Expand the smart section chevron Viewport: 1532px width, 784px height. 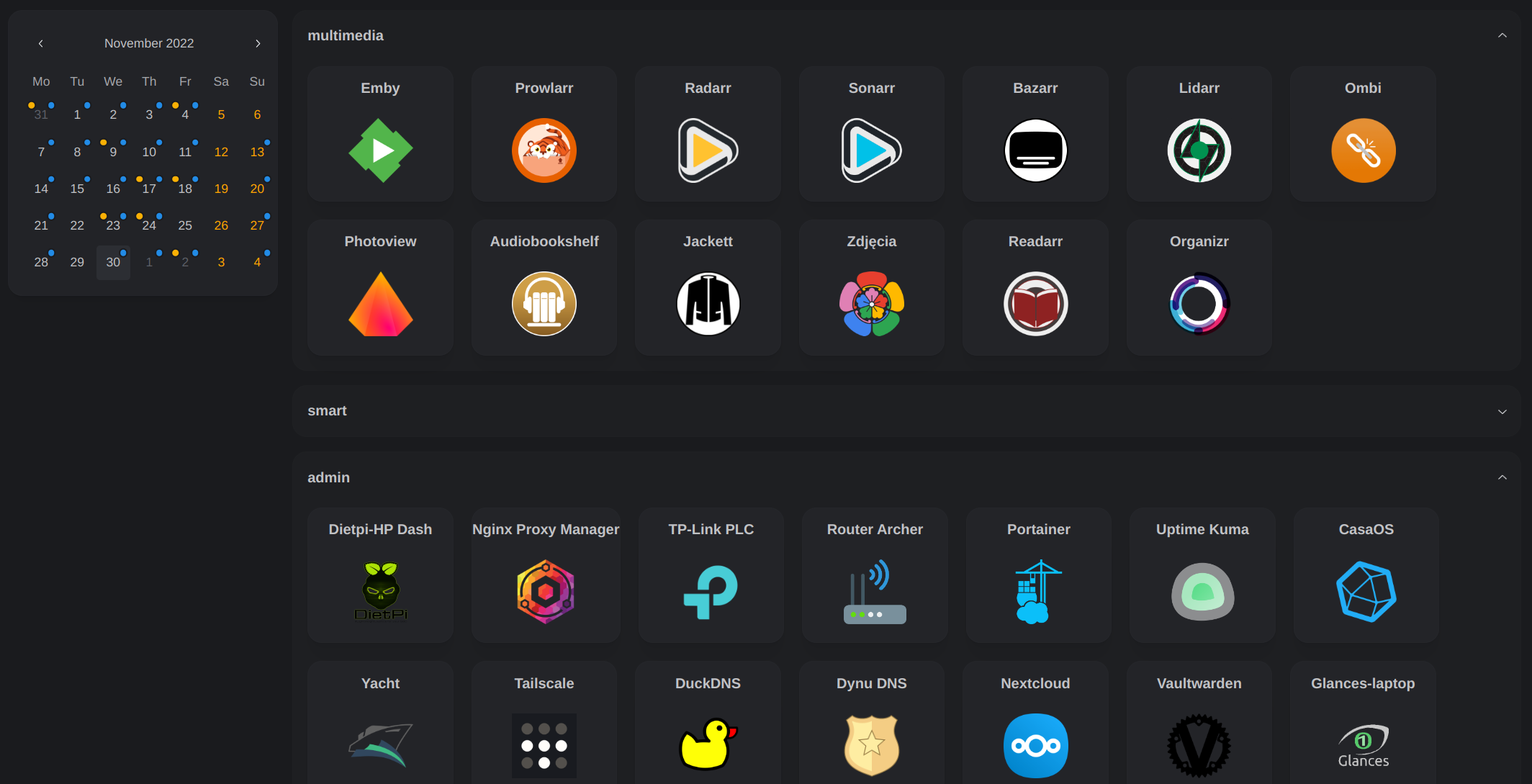[x=1502, y=412]
